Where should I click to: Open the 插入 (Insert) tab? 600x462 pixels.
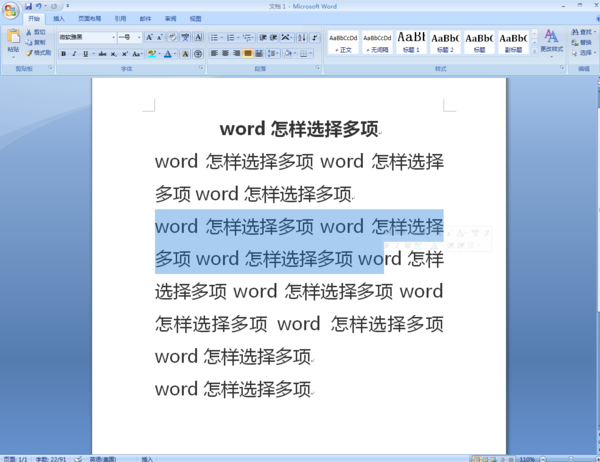click(x=59, y=18)
